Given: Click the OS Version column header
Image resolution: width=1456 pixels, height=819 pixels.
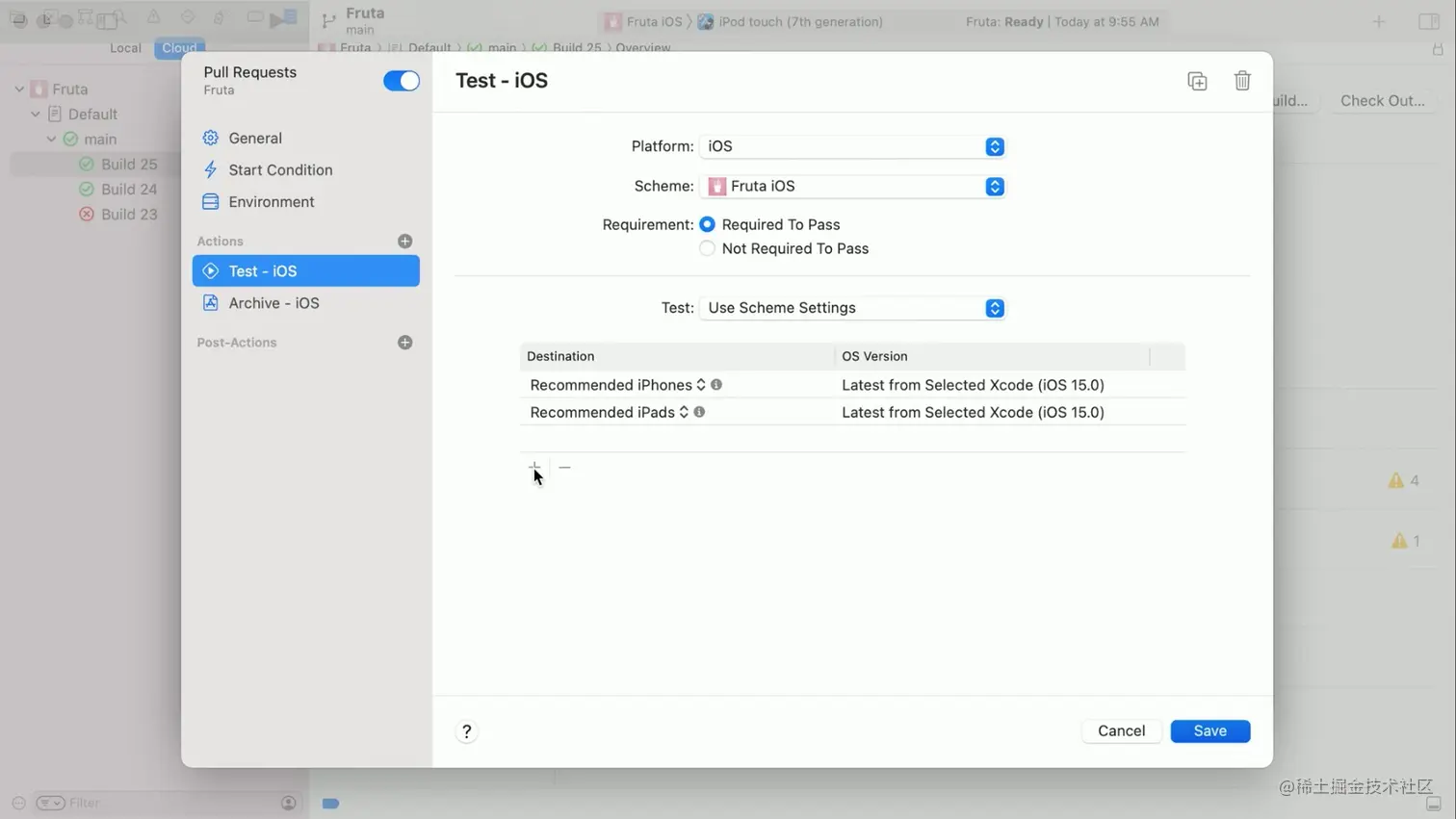Looking at the screenshot, I should (992, 356).
